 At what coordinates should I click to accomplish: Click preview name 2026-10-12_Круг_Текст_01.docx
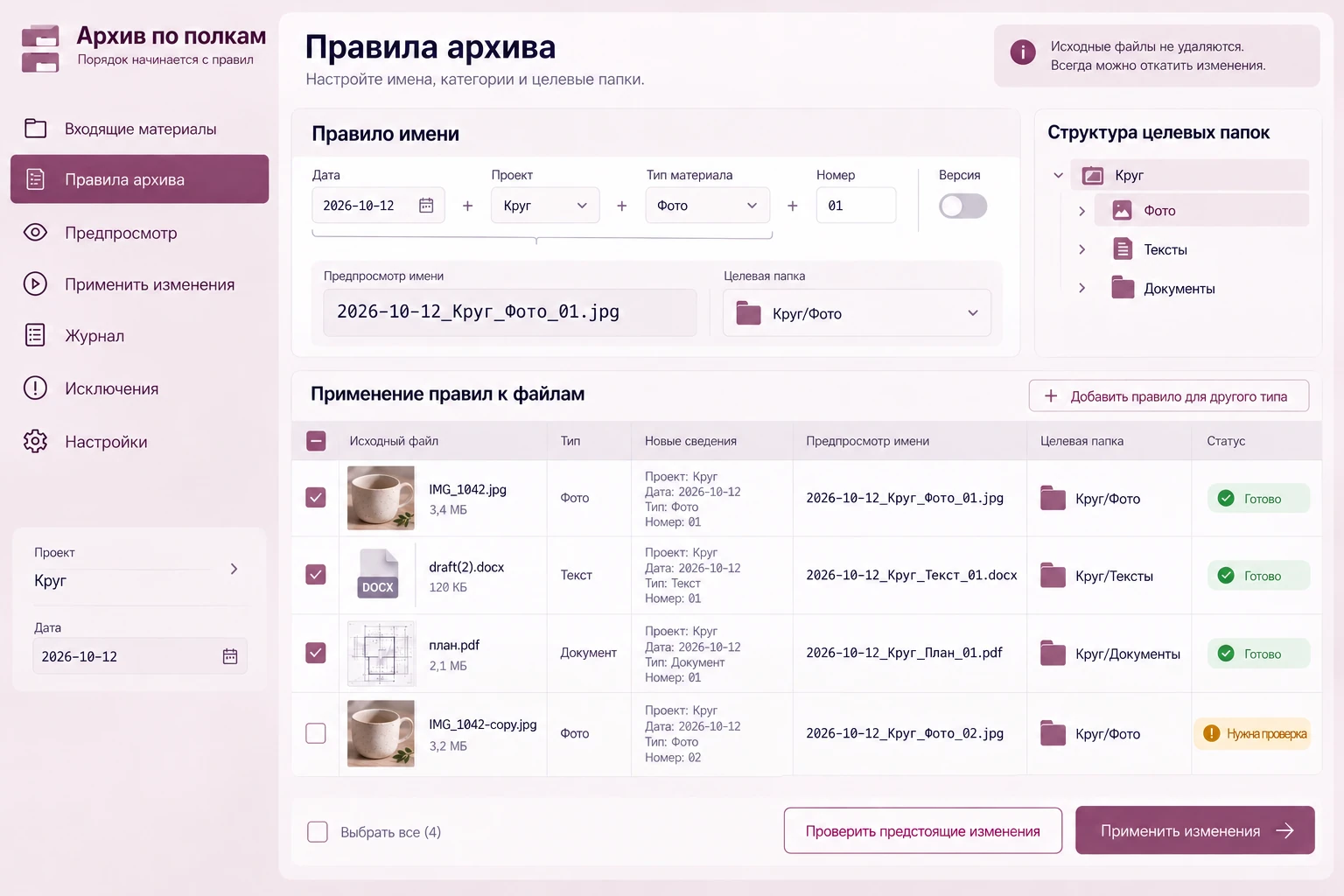[912, 575]
